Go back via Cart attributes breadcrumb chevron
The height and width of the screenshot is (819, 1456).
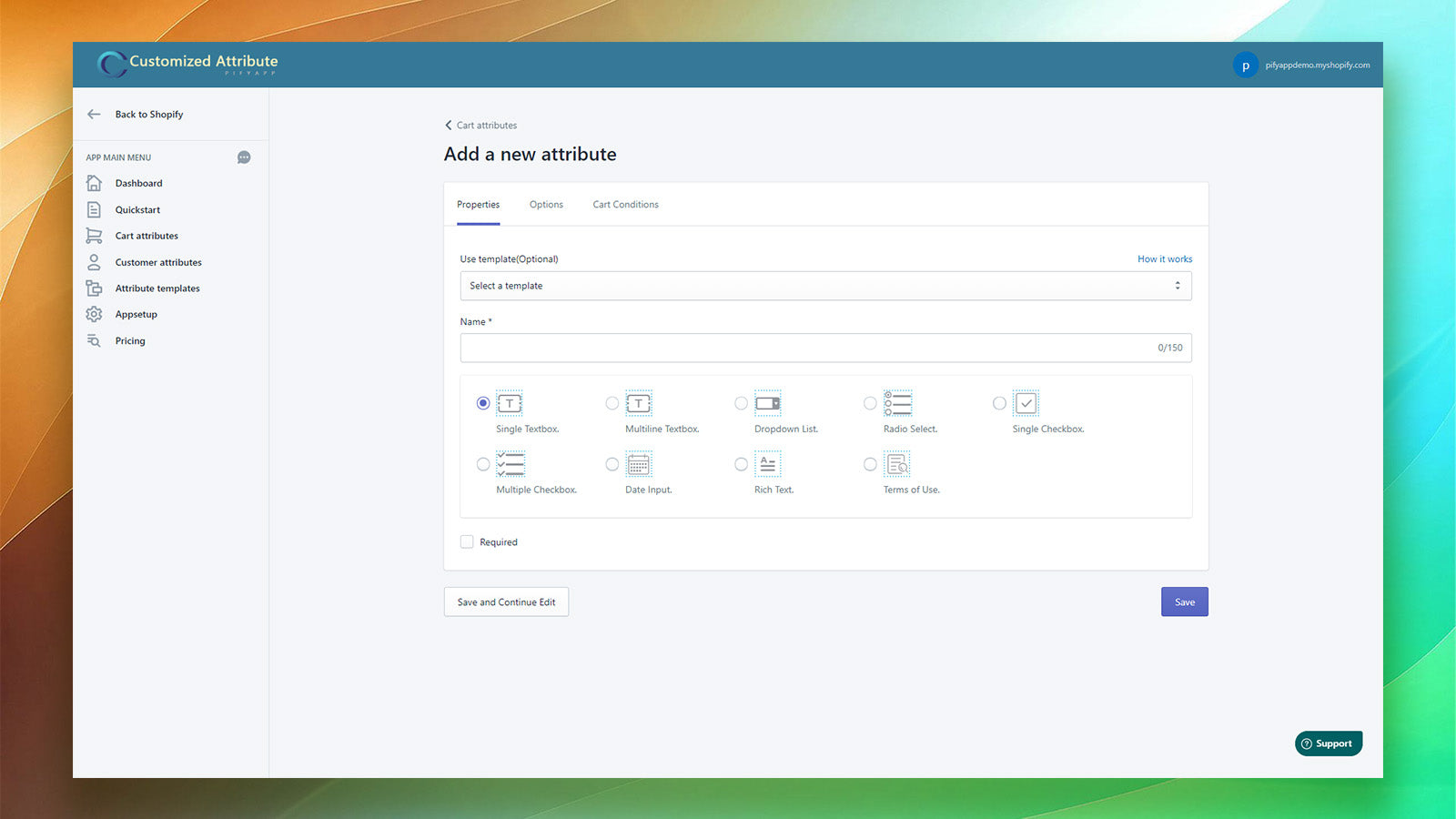coord(449,126)
